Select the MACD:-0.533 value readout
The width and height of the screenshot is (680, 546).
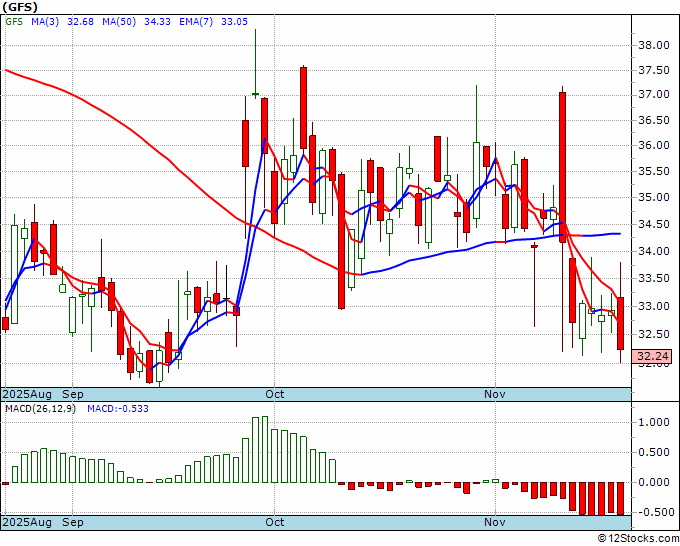[118, 409]
